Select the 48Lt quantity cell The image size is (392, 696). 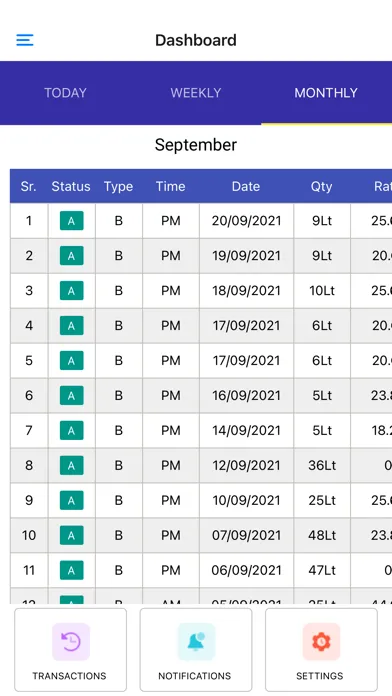click(322, 535)
